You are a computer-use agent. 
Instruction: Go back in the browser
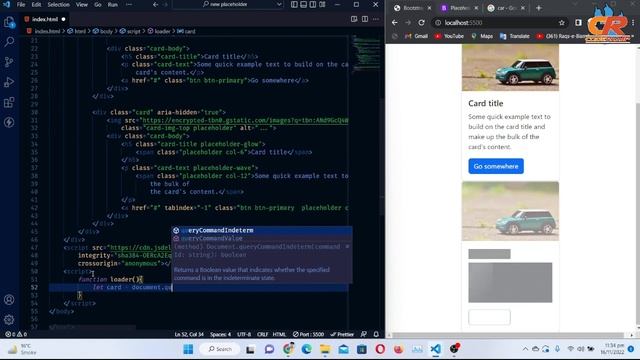395,22
